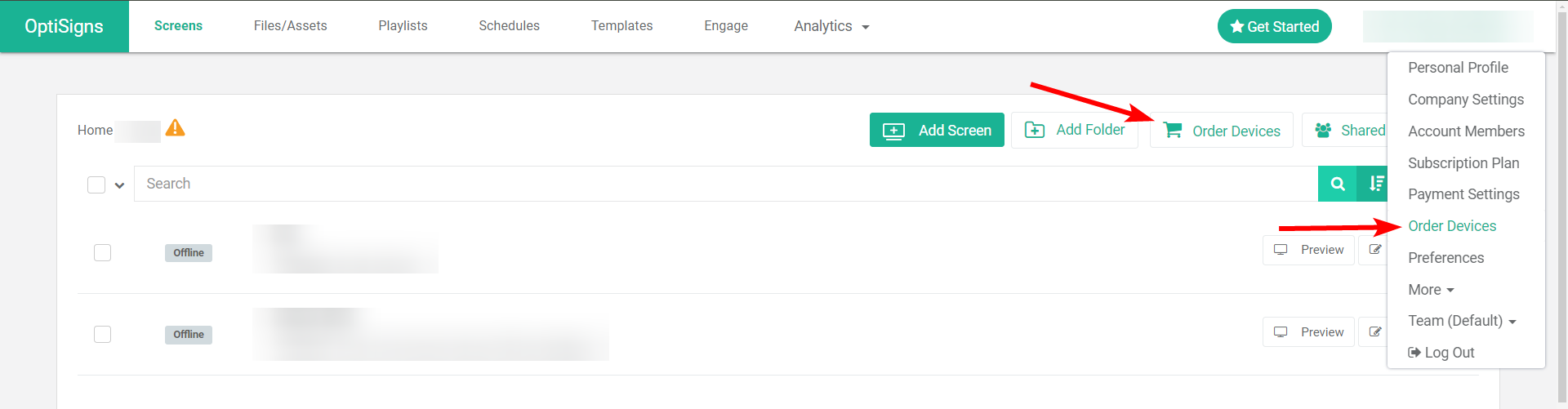Click Order Devices cart button in toolbar

pyautogui.click(x=1222, y=131)
